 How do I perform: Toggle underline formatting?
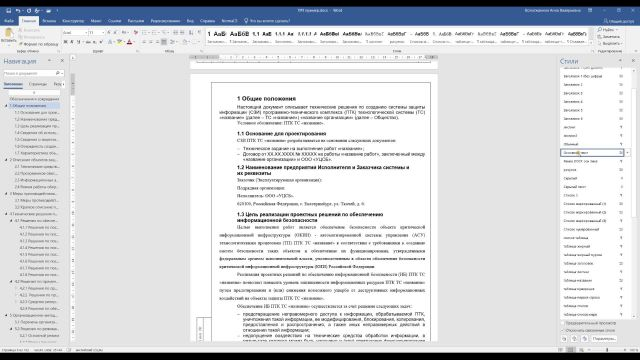(x=78, y=42)
